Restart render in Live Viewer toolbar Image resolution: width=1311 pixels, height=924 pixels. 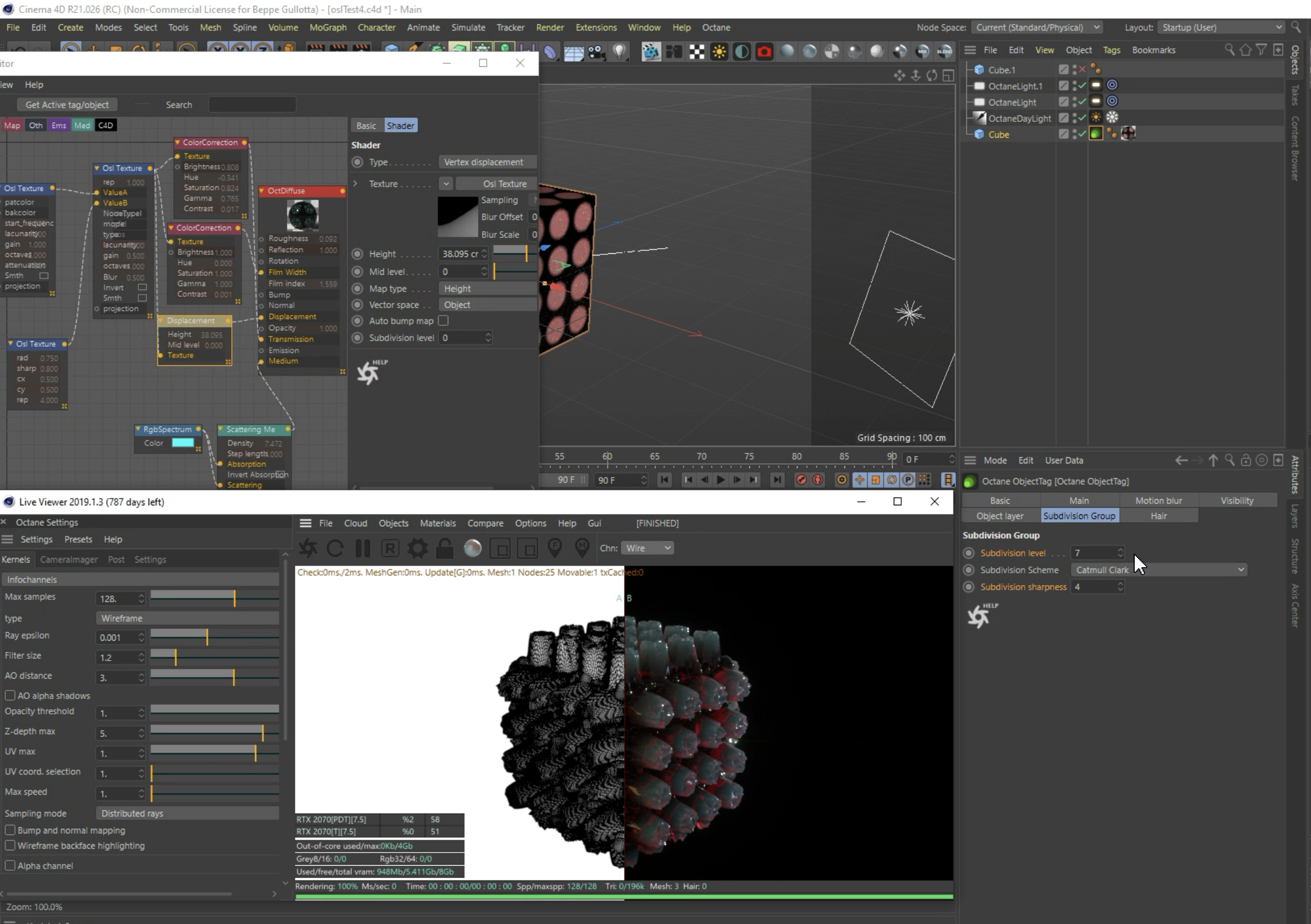[x=335, y=548]
